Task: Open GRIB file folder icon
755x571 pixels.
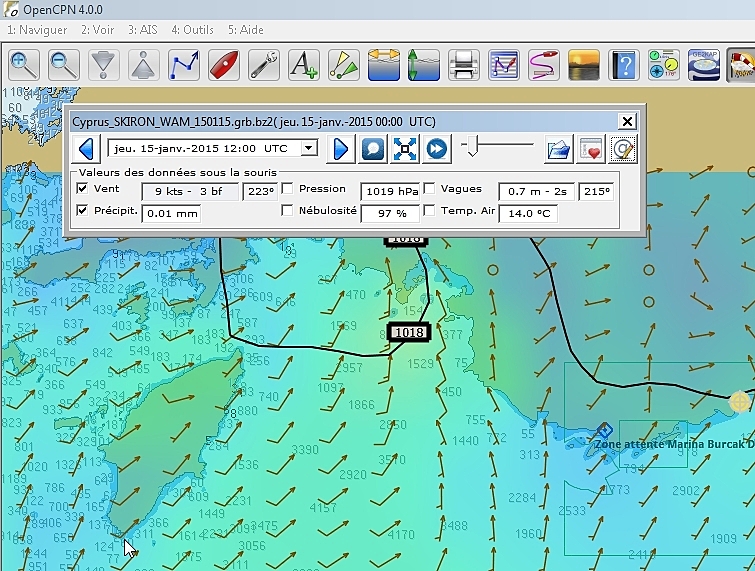Action: [x=558, y=149]
